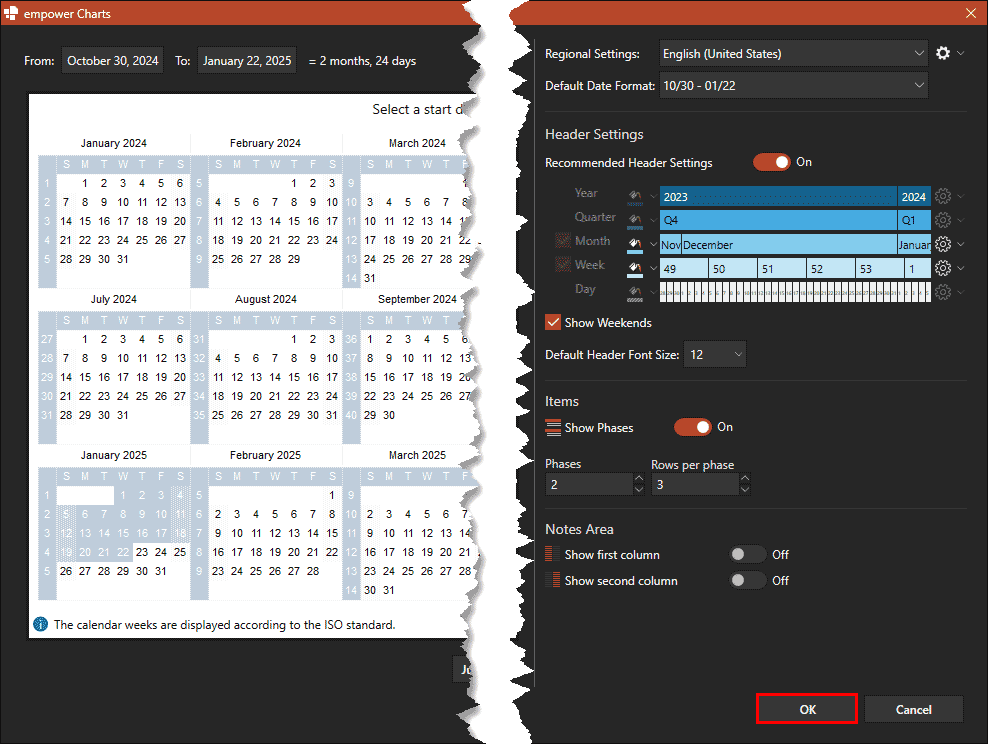Screen dimensions: 988x744
Task: Enable Show second column in Notes Area
Action: pyautogui.click(x=748, y=579)
